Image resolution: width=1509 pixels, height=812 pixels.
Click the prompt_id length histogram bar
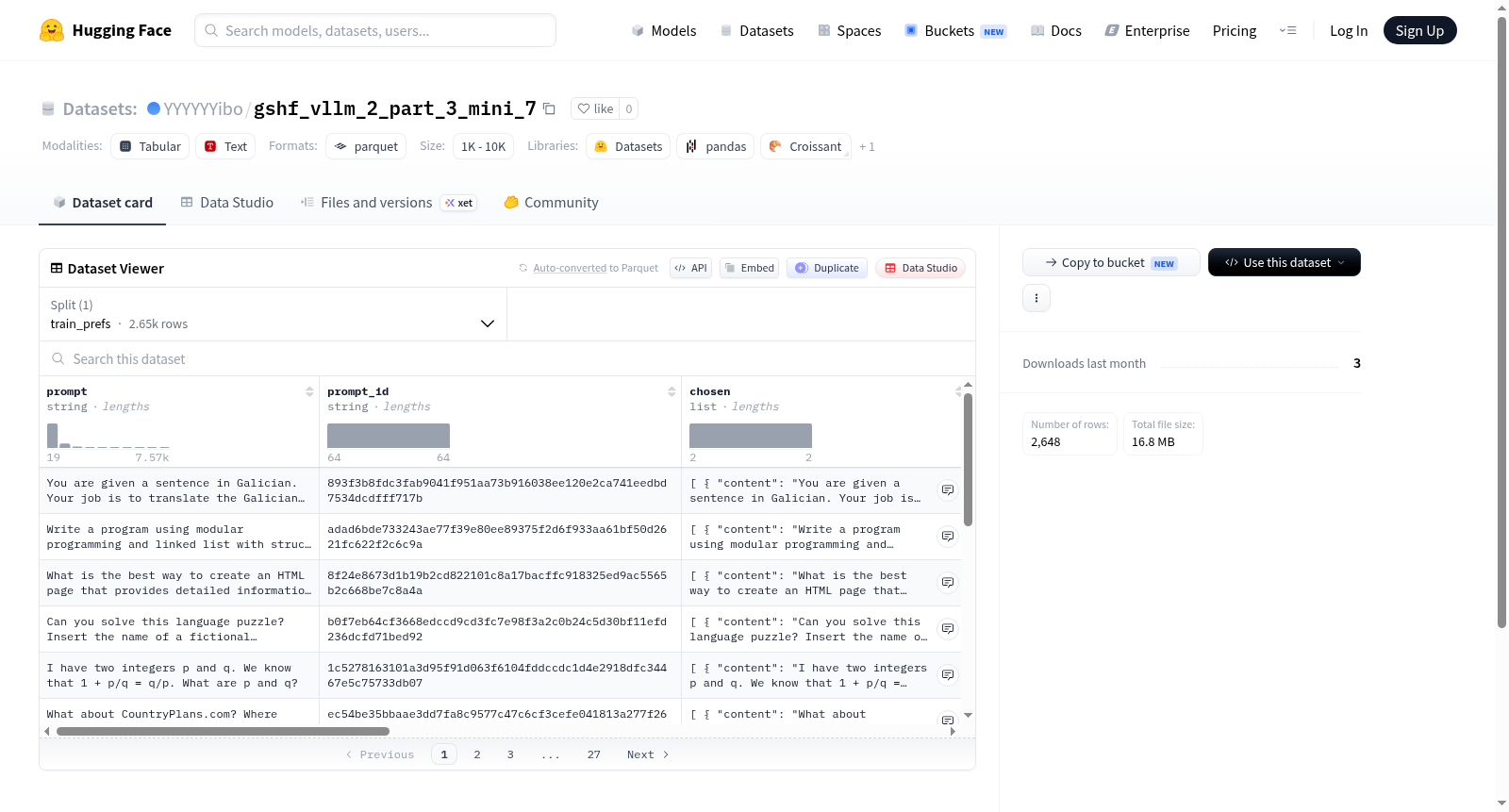coord(389,436)
